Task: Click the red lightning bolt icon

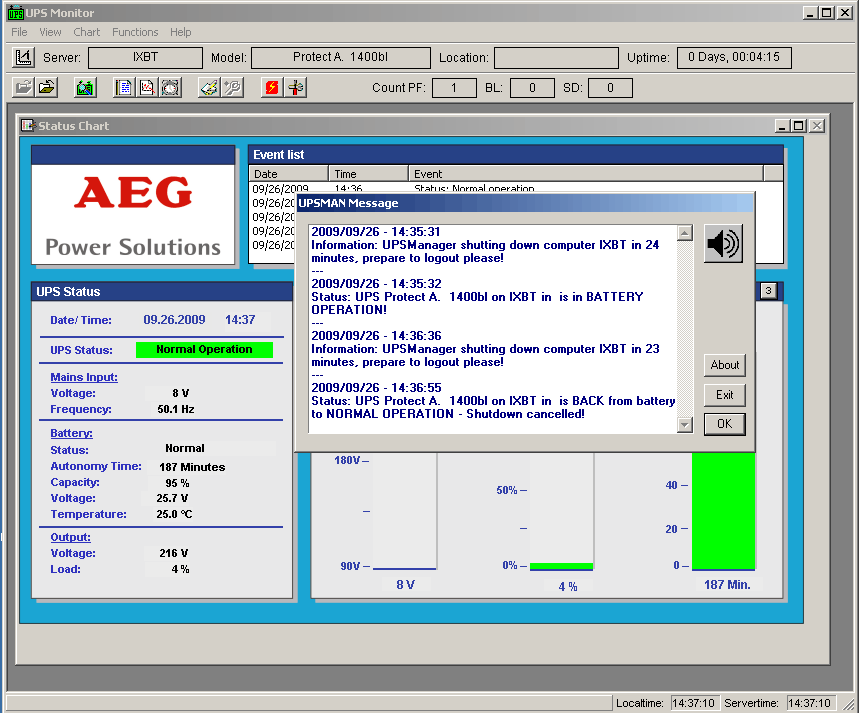Action: coord(272,88)
